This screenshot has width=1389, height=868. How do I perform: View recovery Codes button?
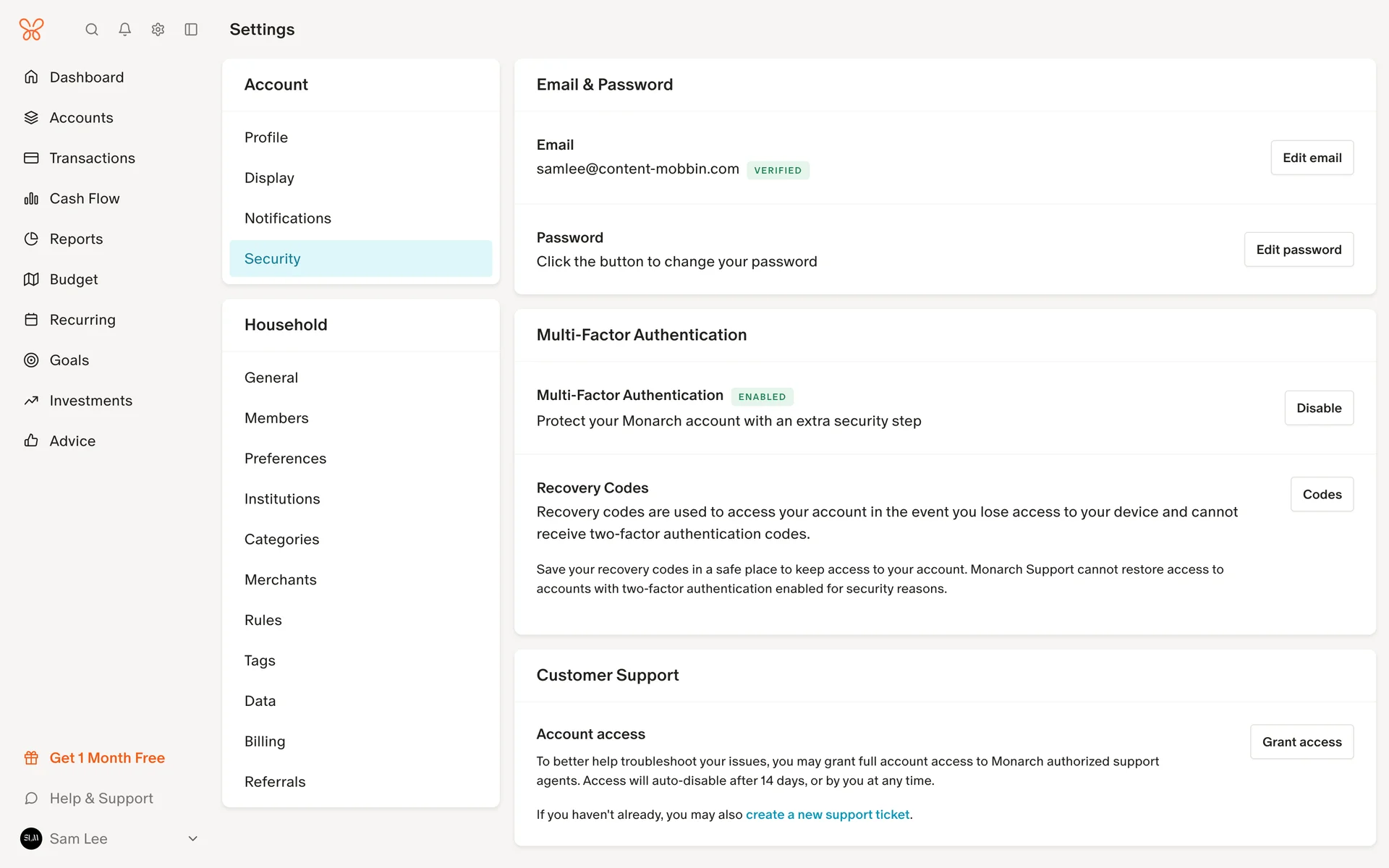point(1322,495)
